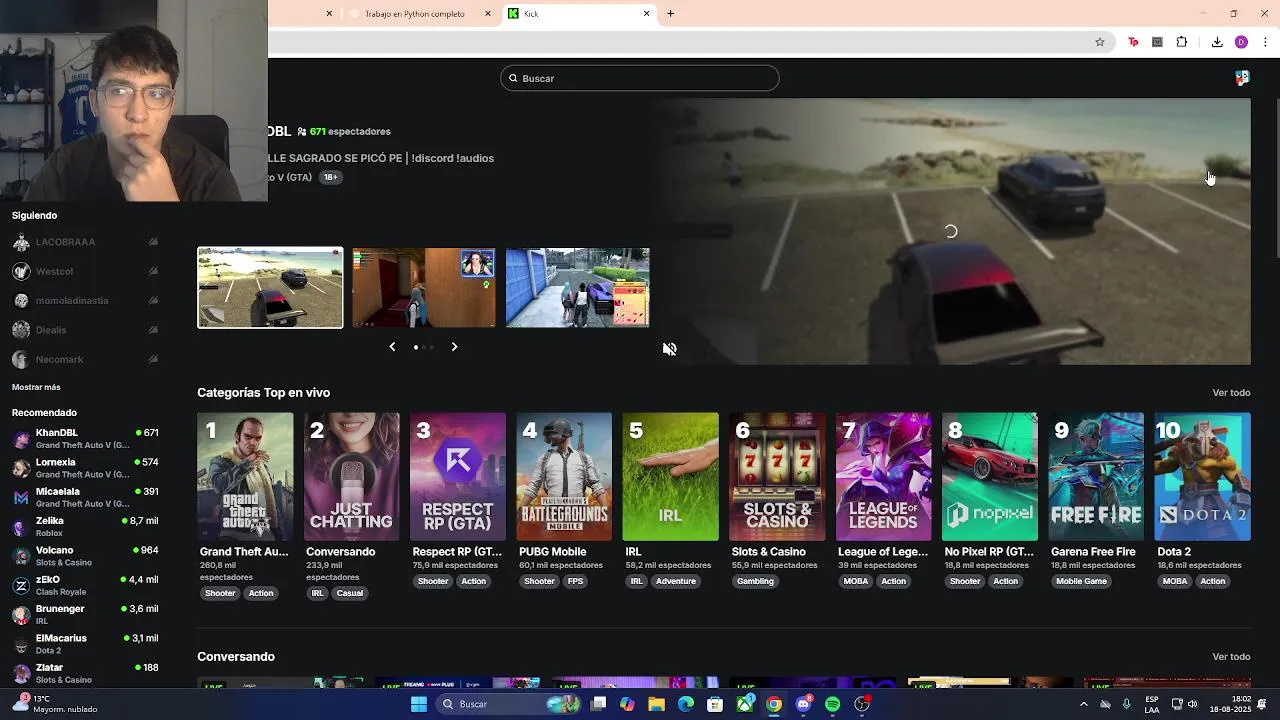Screen dimensions: 1280x720
Task: Click Ver todo for Categorías Top en vivo
Action: coord(1231,393)
